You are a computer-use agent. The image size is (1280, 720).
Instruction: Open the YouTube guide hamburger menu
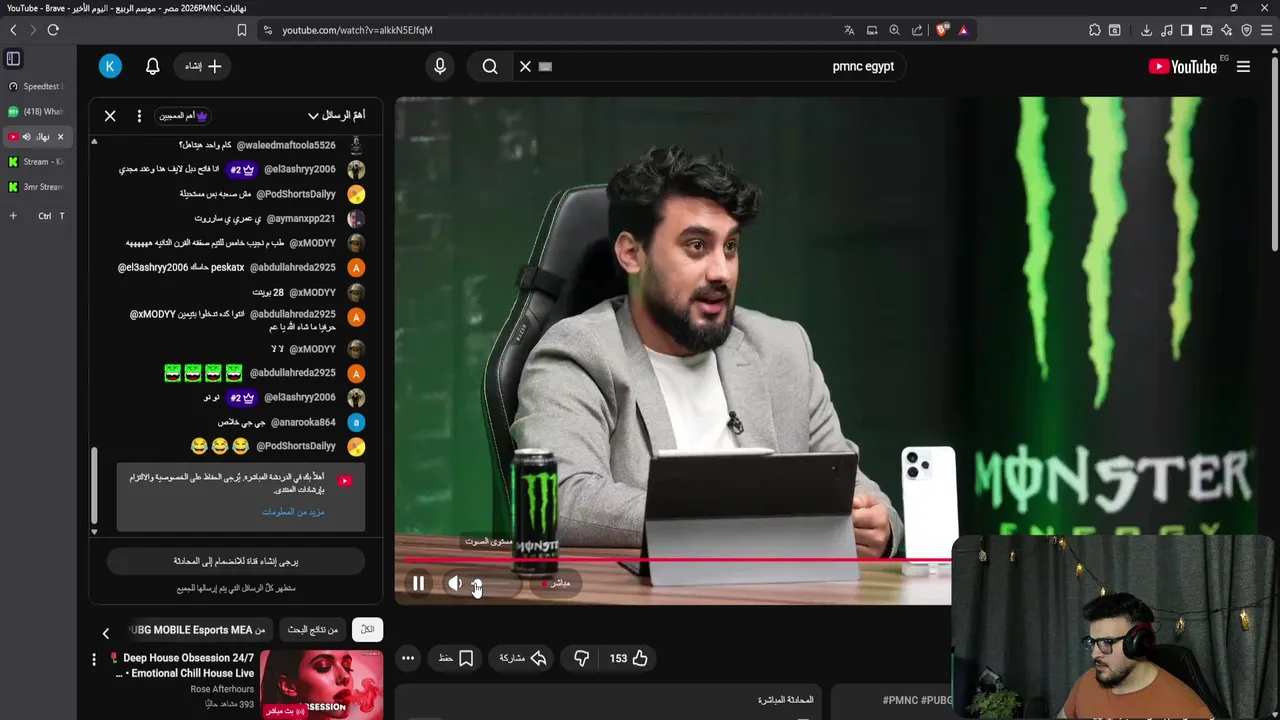click(x=1243, y=67)
